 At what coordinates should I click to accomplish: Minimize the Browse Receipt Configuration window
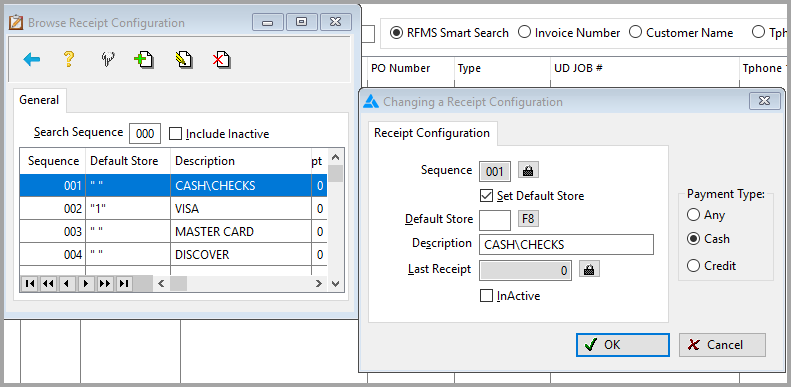coord(268,22)
